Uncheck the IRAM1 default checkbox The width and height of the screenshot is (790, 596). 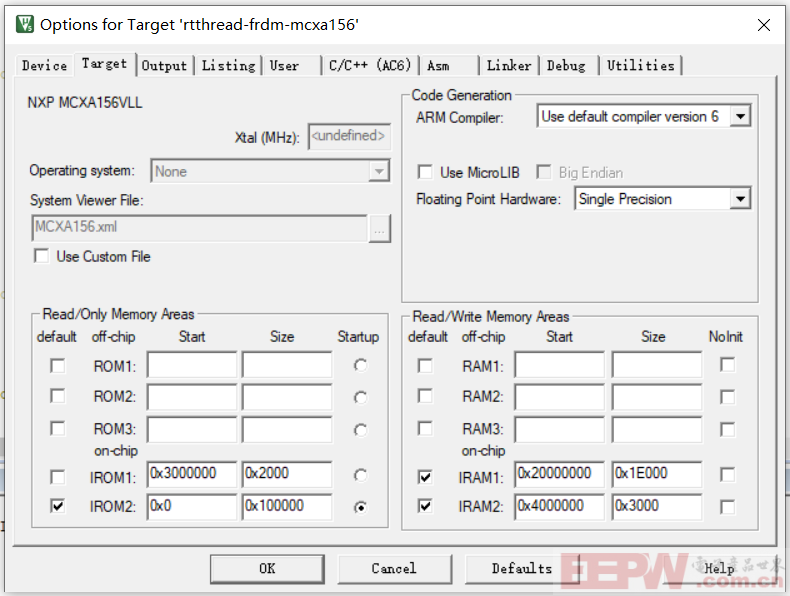(425, 477)
